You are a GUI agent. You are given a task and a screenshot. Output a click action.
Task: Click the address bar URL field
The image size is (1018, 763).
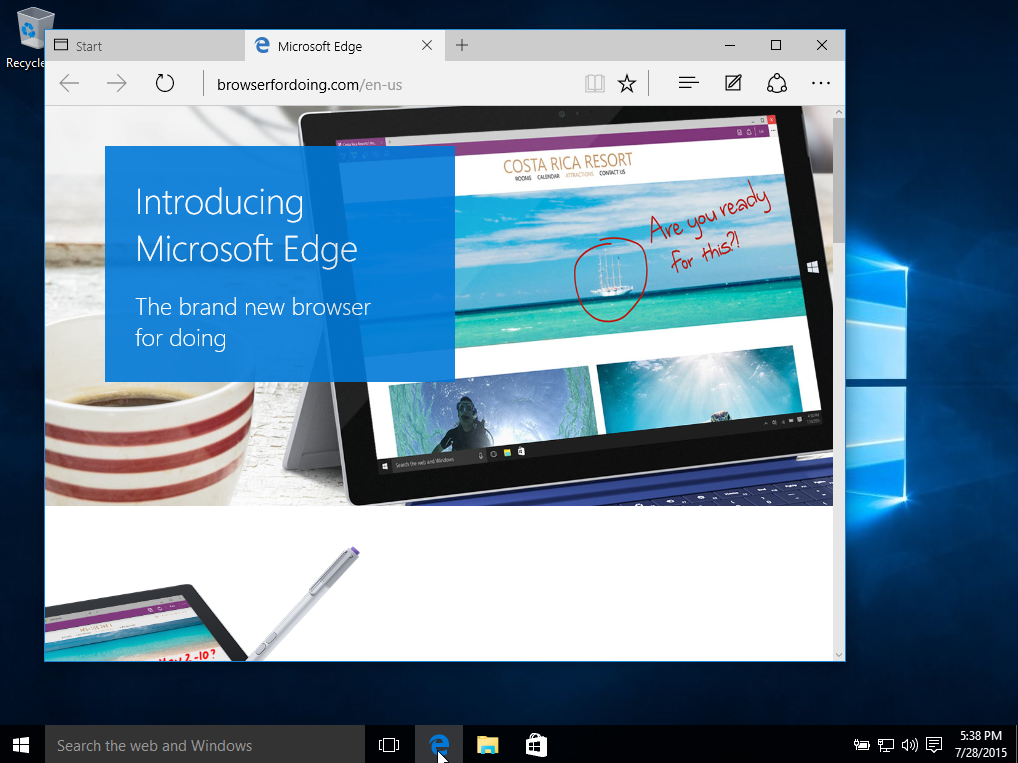(390, 85)
